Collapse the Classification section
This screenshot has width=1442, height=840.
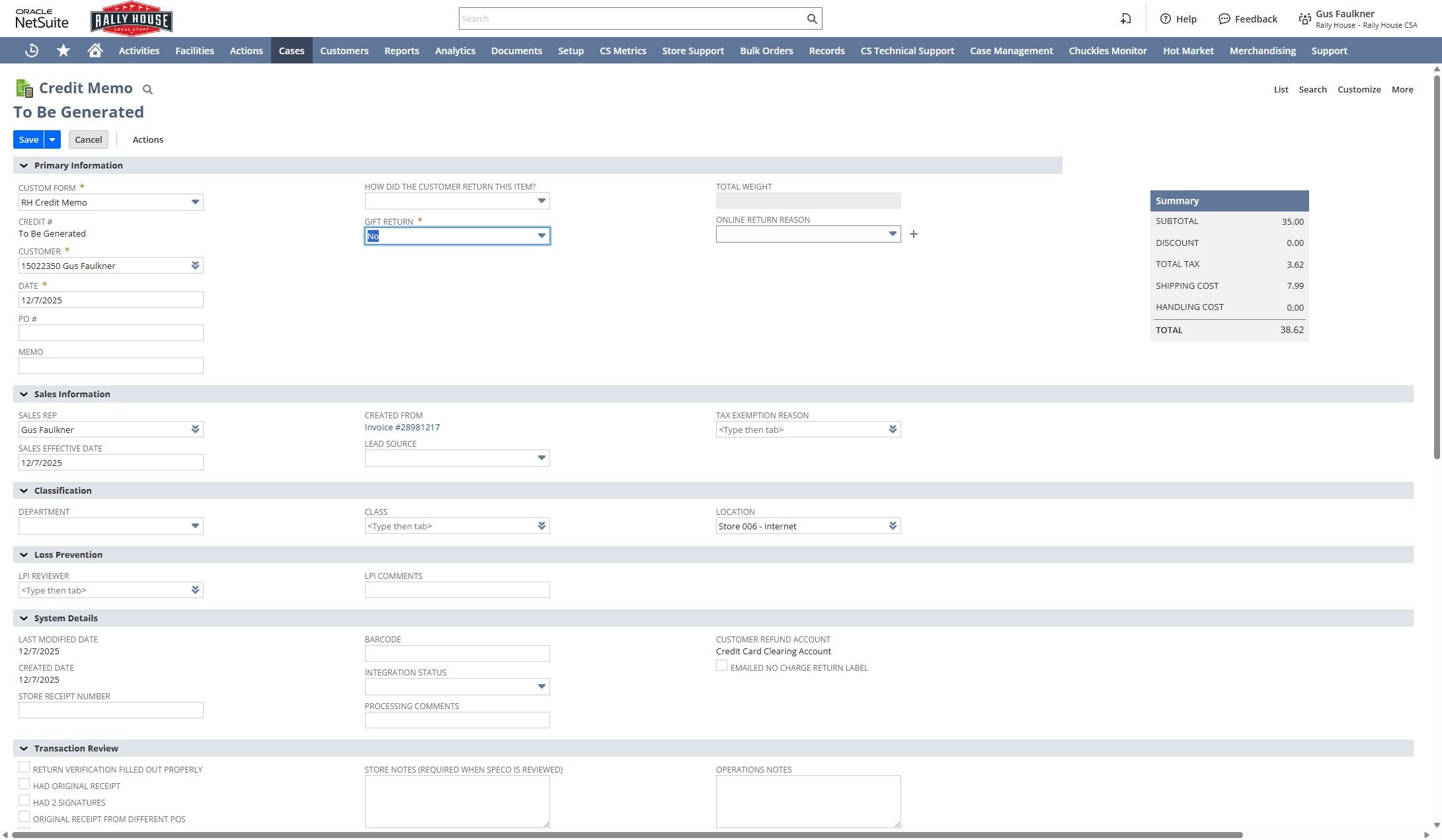click(x=24, y=490)
